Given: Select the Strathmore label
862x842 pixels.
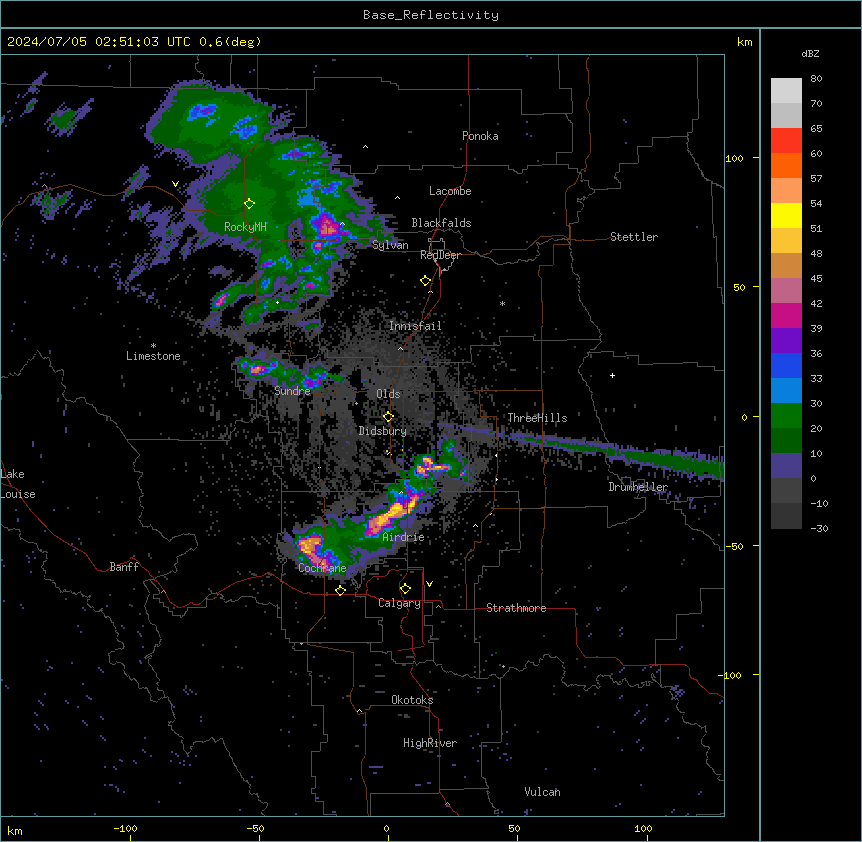Looking at the screenshot, I should (x=516, y=608).
